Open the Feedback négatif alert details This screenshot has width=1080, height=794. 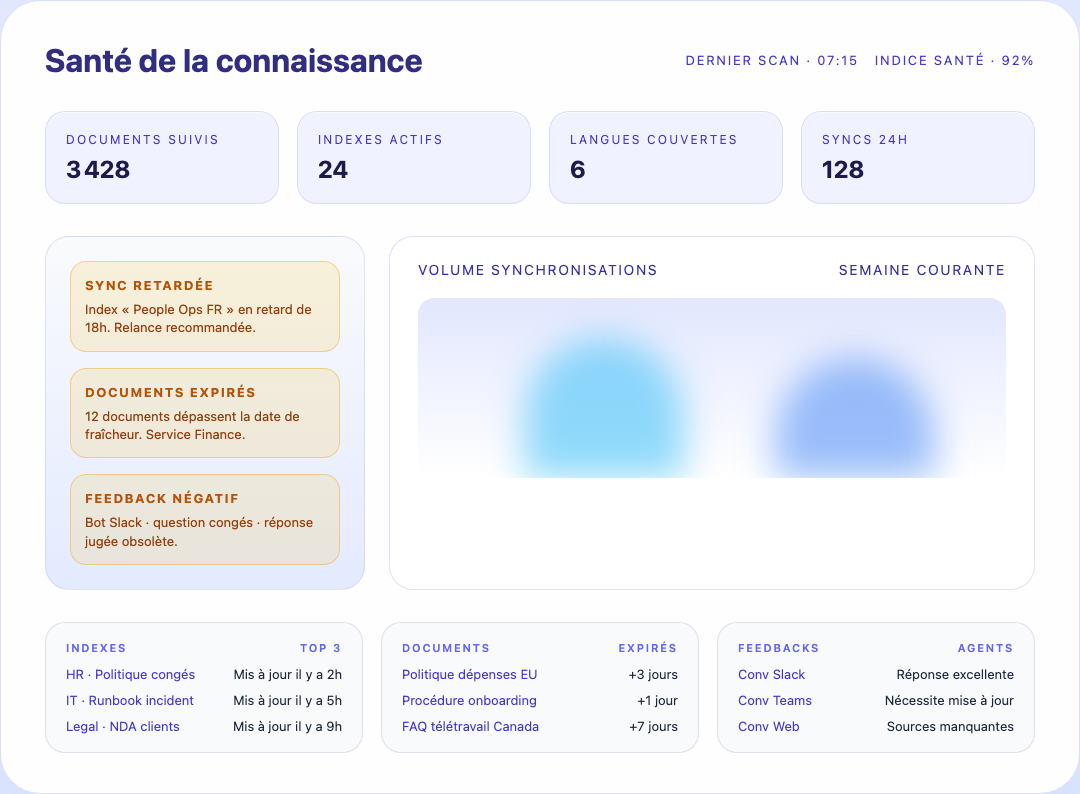click(x=204, y=519)
